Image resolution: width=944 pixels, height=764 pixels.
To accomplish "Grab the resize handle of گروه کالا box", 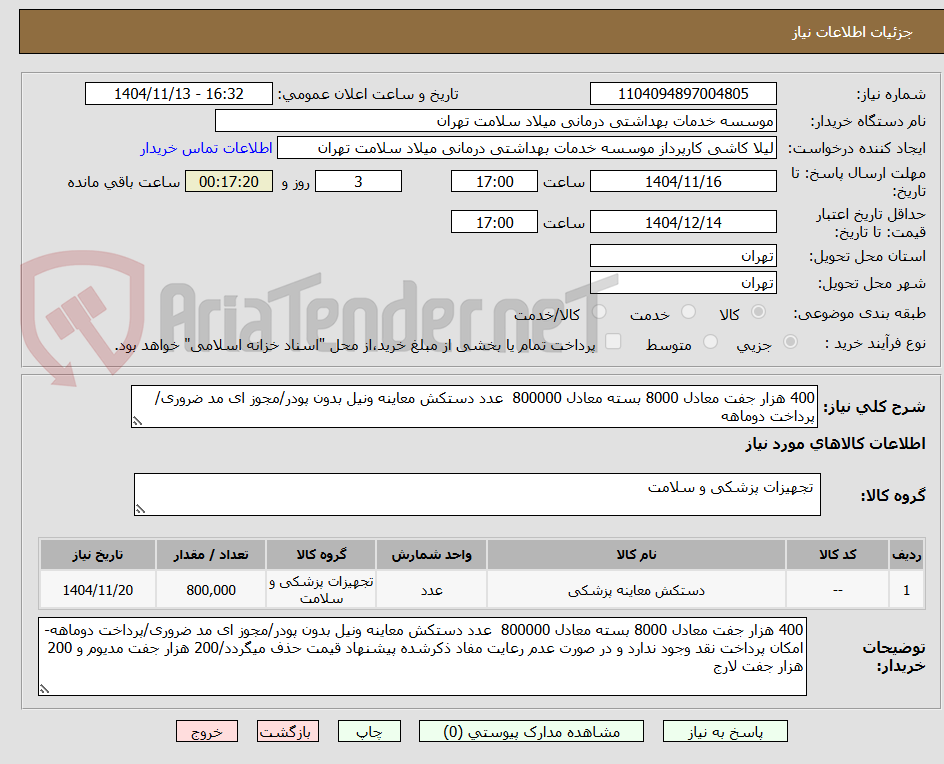I will coord(140,509).
